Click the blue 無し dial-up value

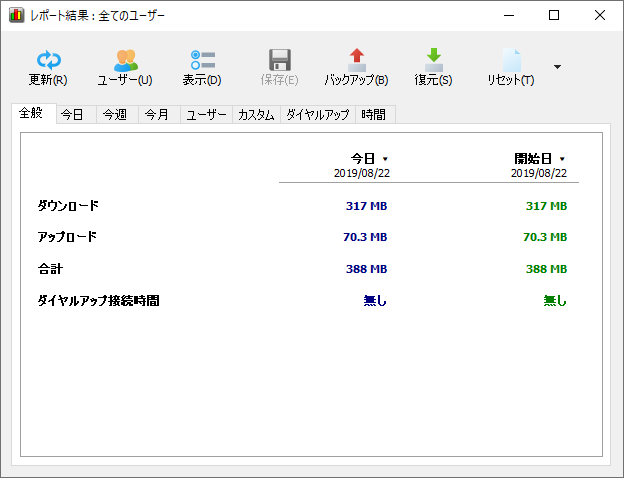pyautogui.click(x=375, y=300)
